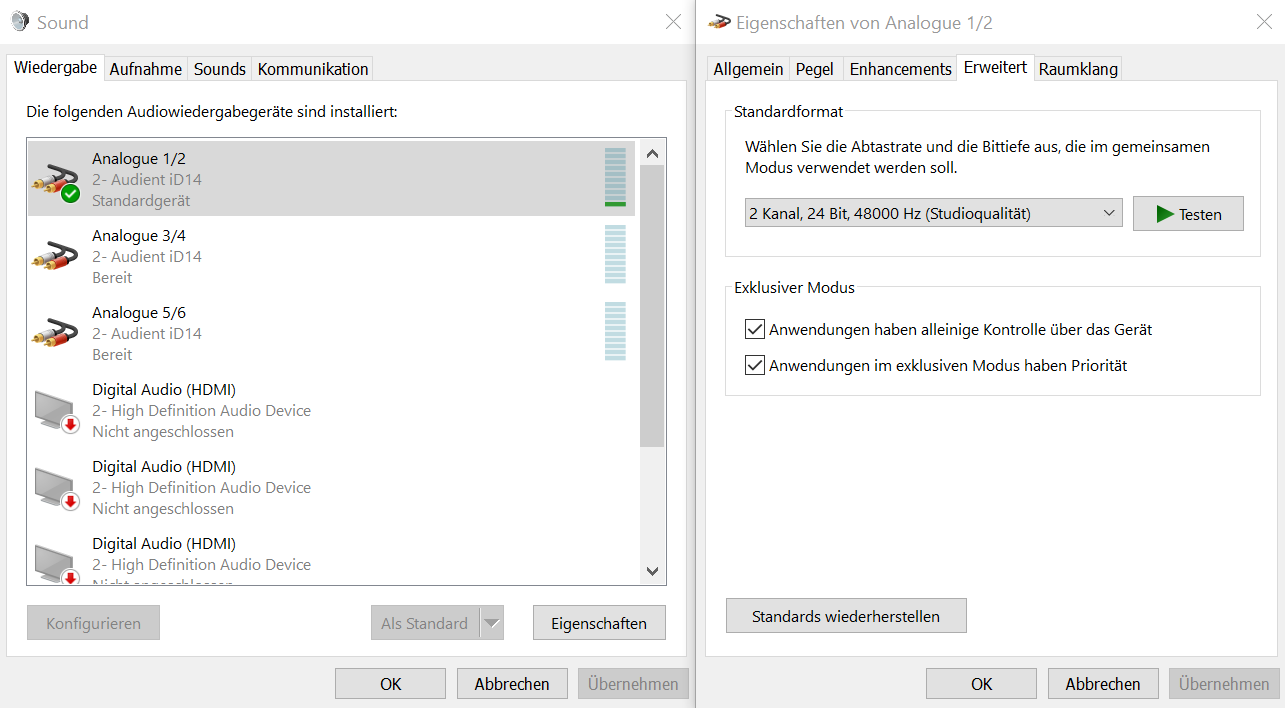Disable 'Anwendungen im exklusiven Modus haben Priorität'
Screen dimensions: 1285x708
(755, 365)
